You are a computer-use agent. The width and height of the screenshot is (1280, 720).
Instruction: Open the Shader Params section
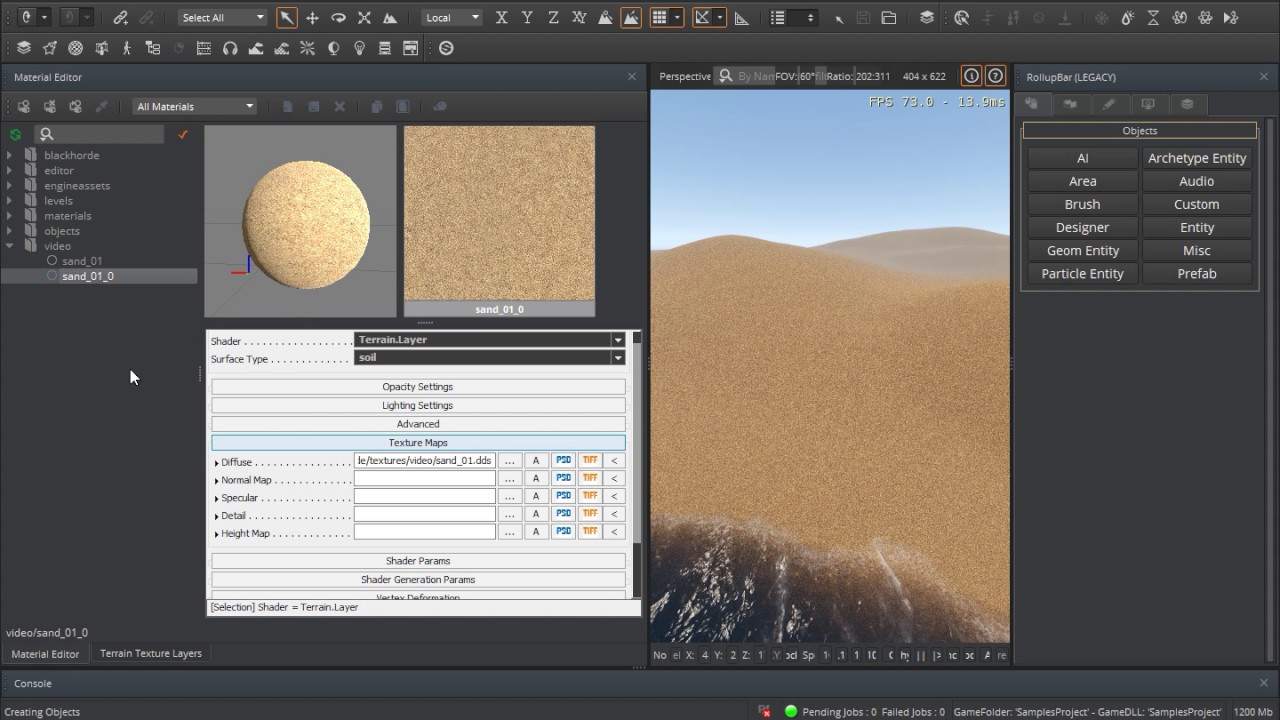pos(418,561)
